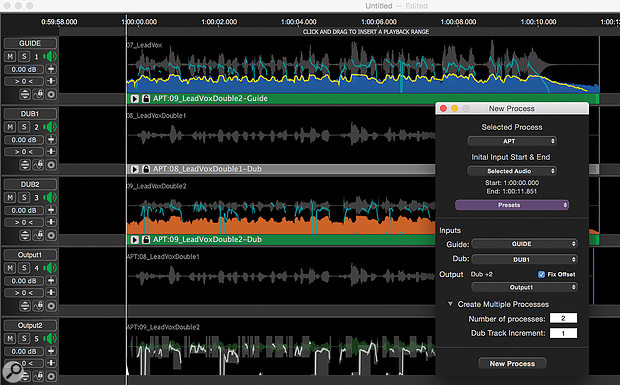Click lock icon on APT:08_LeadVoxDouble1-Dub bar
Viewport: 620px width, 385px height.
click(x=146, y=169)
